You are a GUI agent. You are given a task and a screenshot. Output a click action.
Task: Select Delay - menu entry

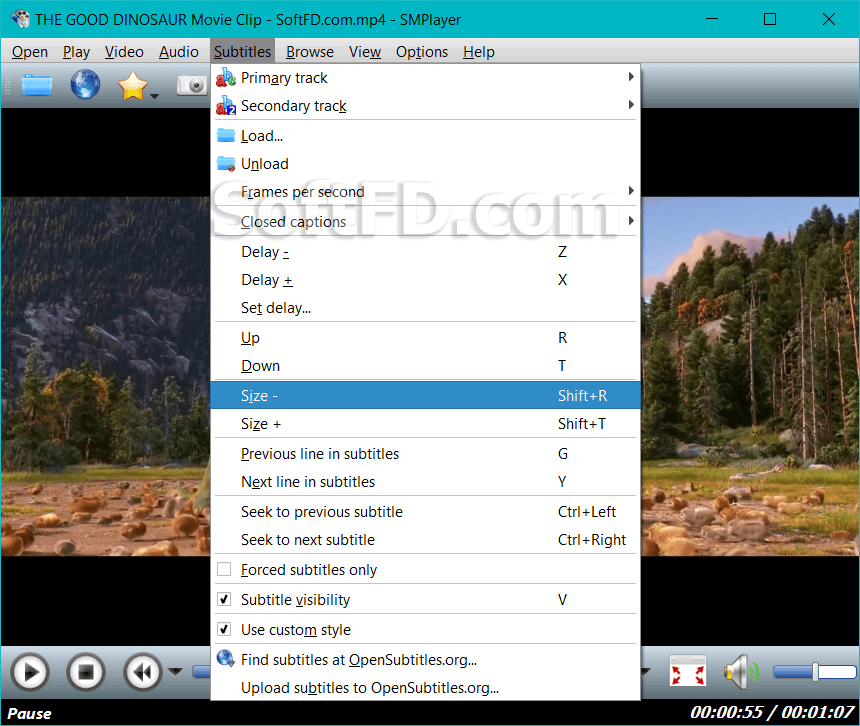[426, 252]
